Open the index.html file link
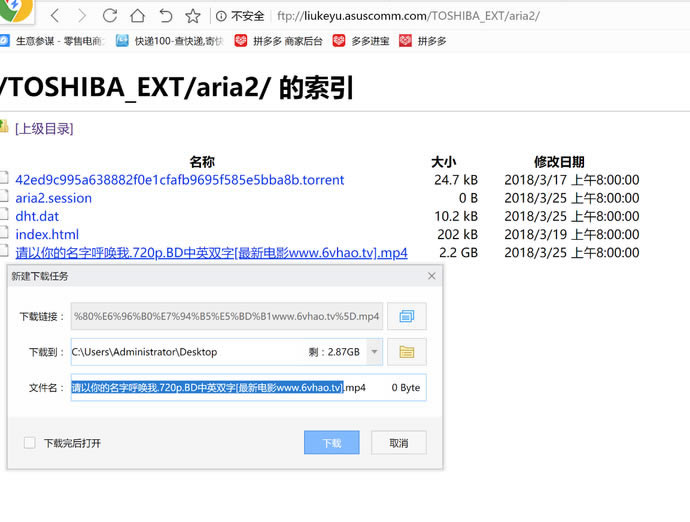 [46, 234]
